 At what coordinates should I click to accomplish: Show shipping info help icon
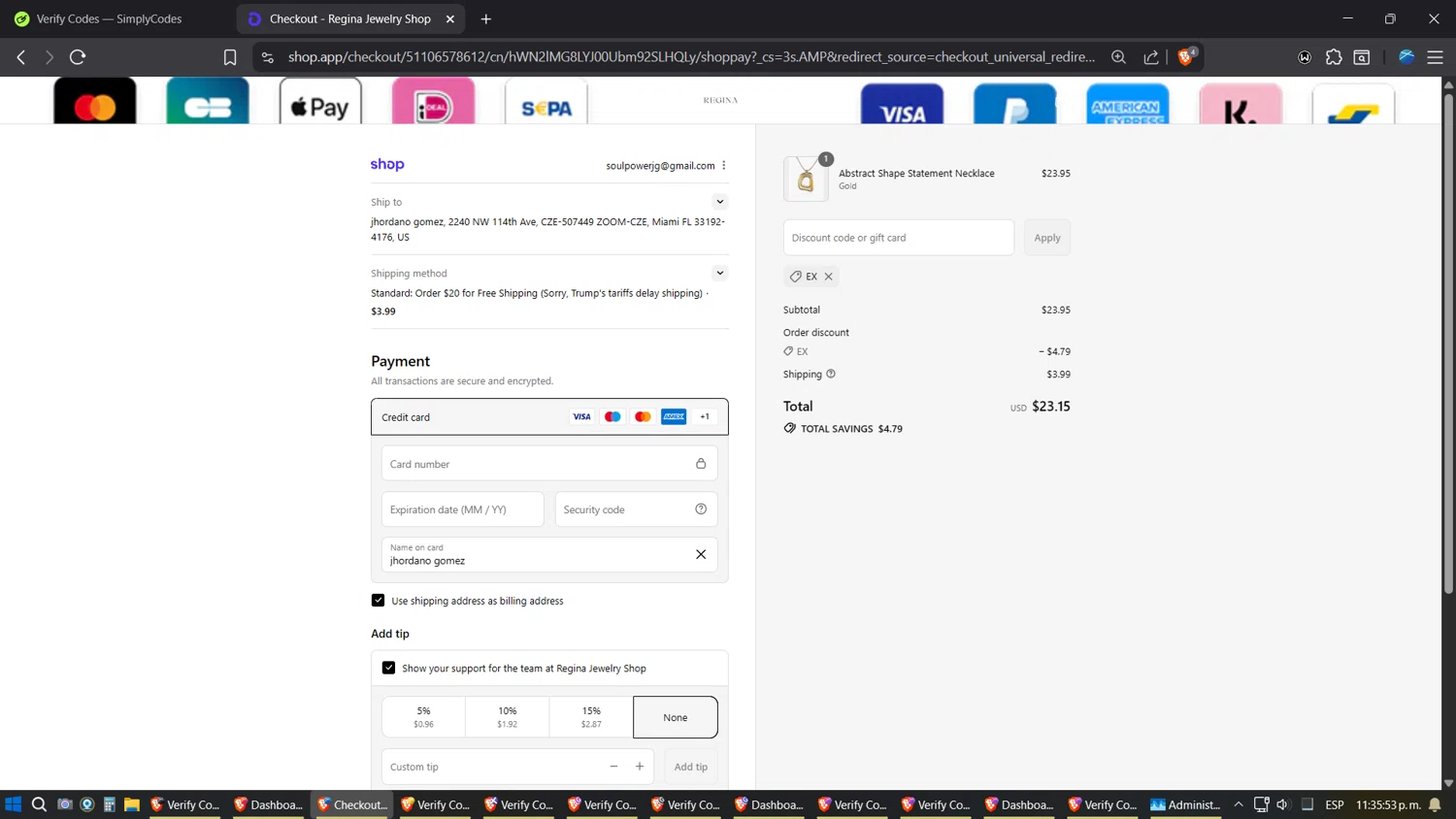coord(831,374)
